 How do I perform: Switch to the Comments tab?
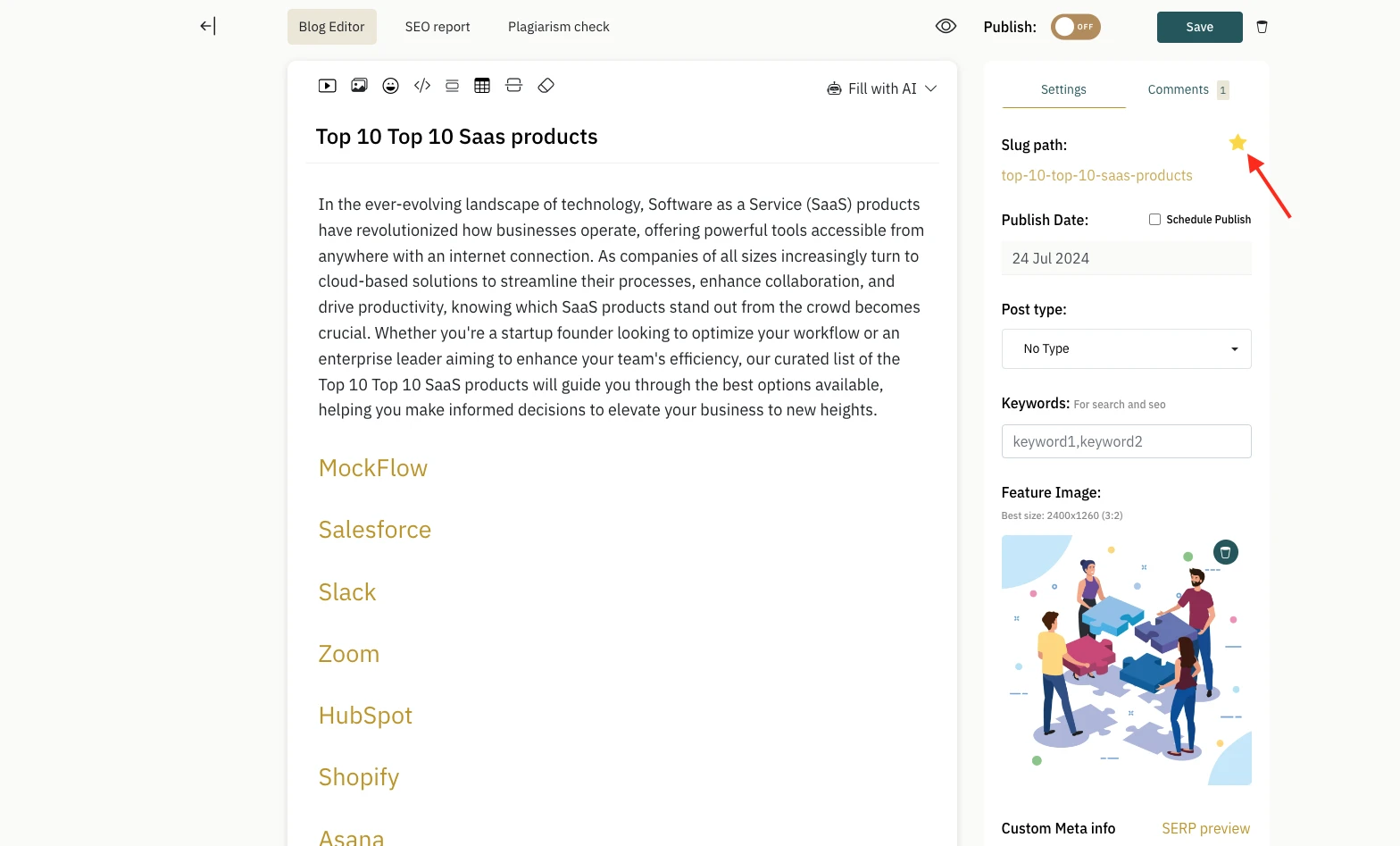tap(1178, 89)
